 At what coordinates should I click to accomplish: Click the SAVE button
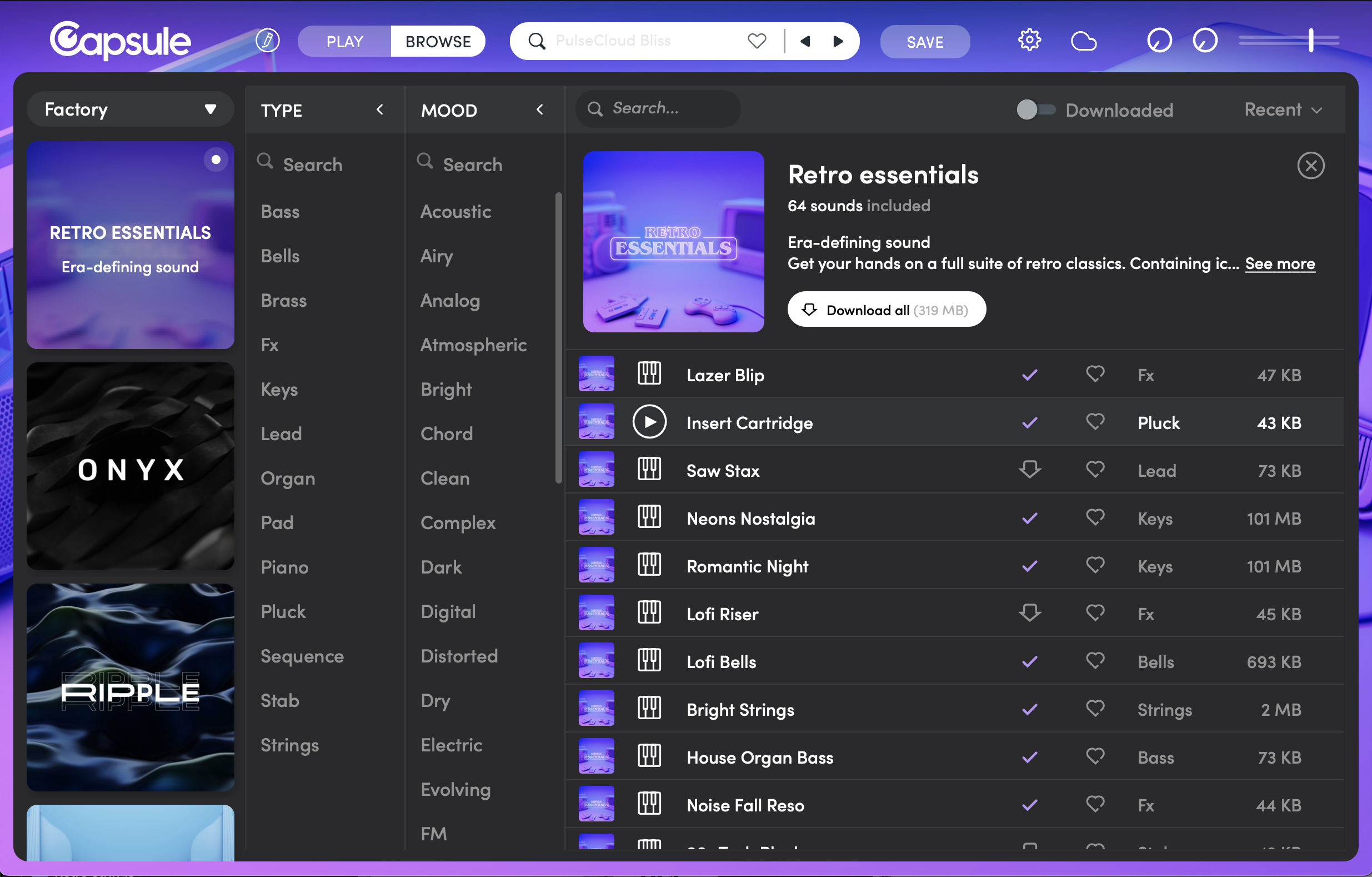coord(924,41)
